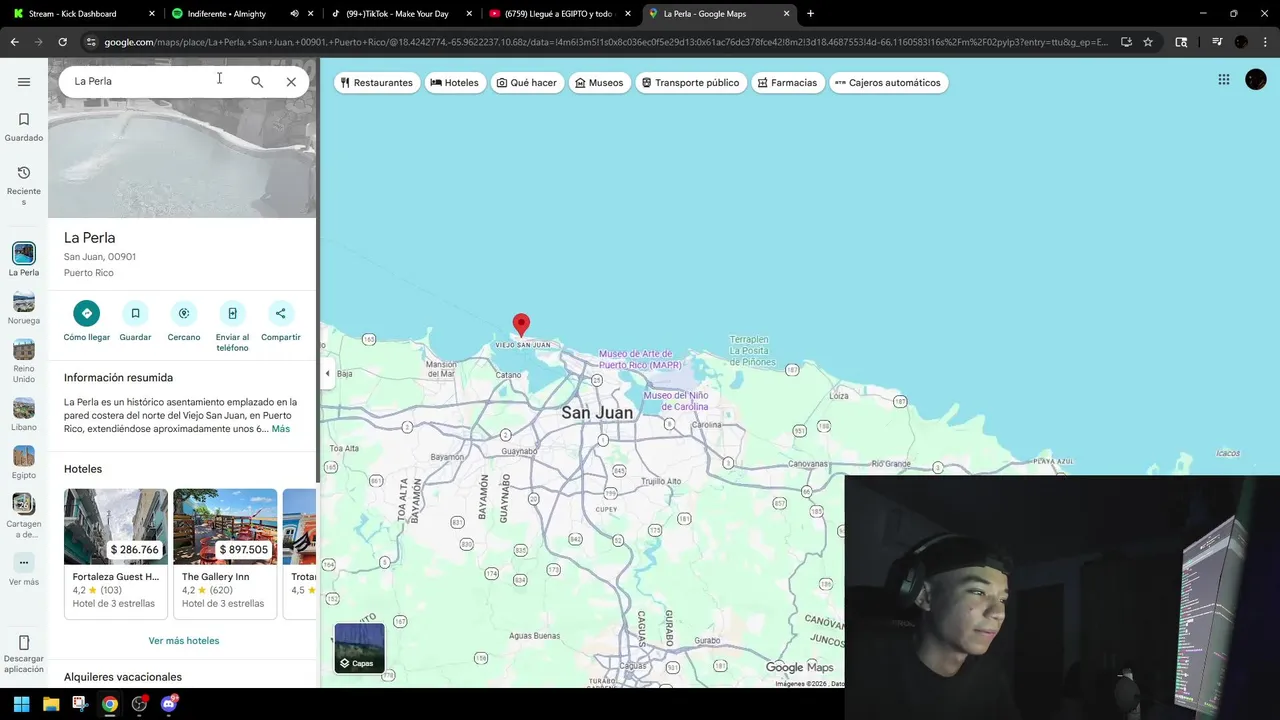Close the La Perla Google Maps tab
The image size is (1280, 720).
click(x=786, y=14)
